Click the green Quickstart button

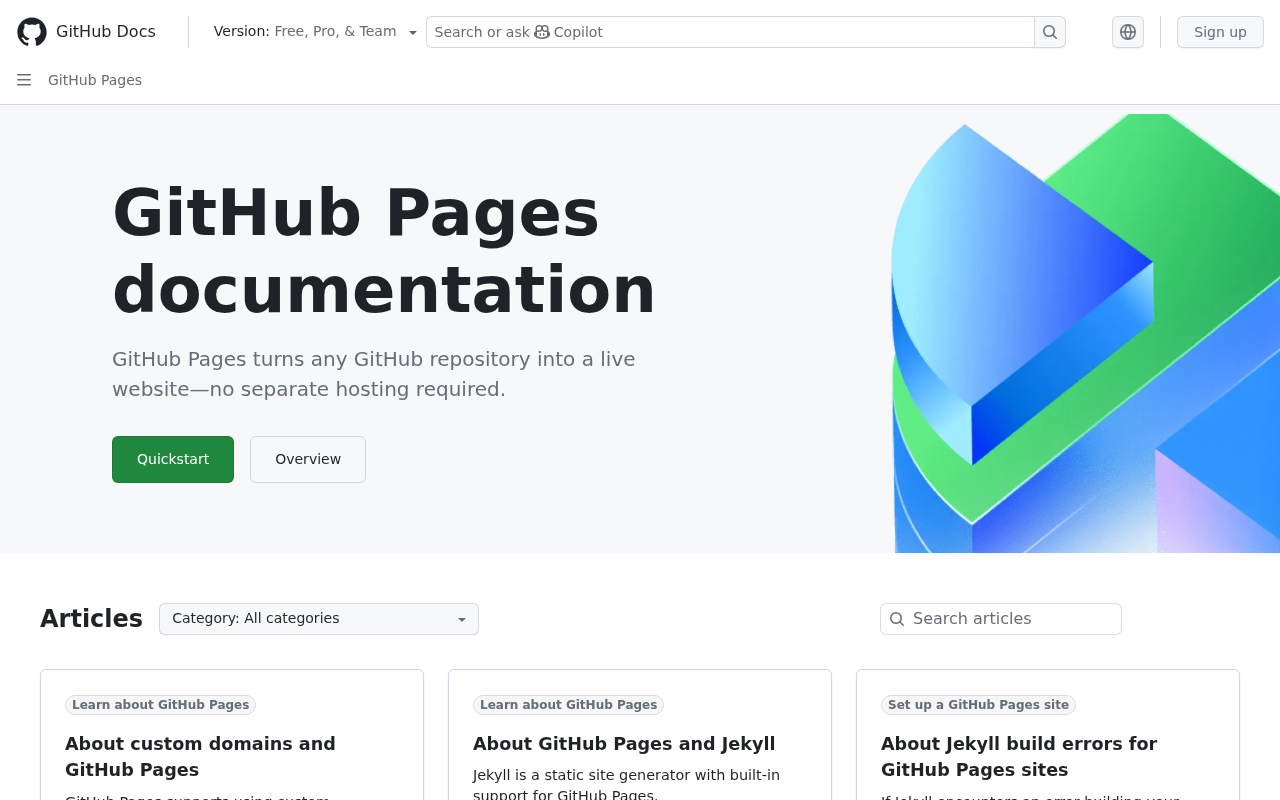173,459
